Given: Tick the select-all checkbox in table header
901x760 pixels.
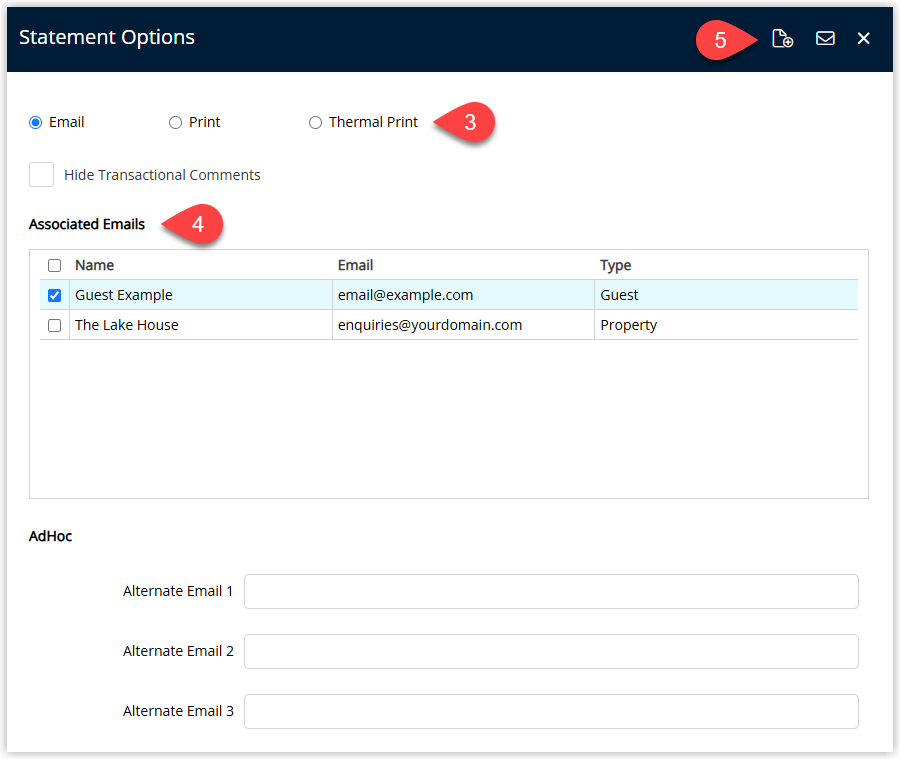Looking at the screenshot, I should [x=55, y=265].
